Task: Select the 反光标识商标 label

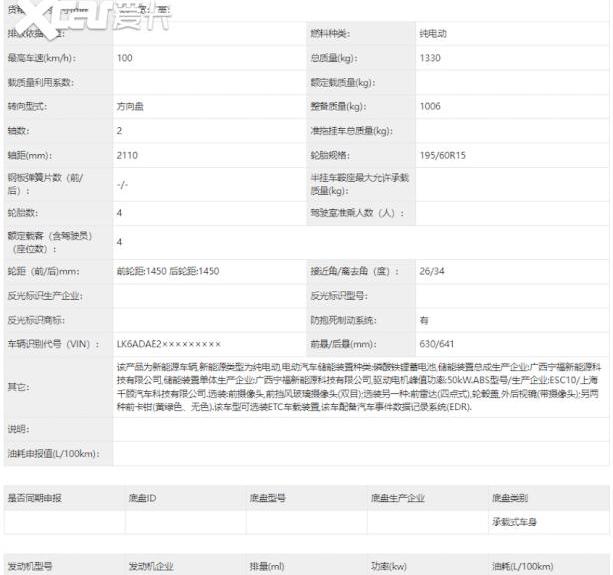Action: [x=36, y=320]
